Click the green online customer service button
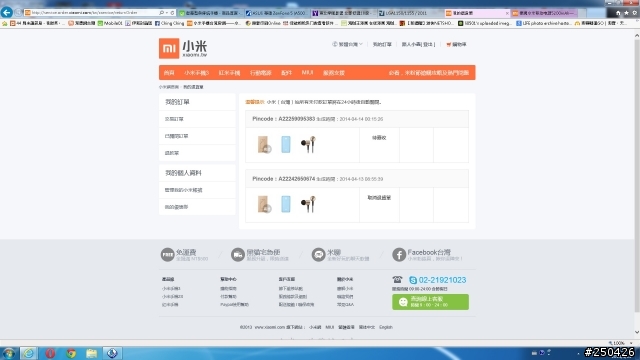The height and width of the screenshot is (360, 640). tap(430, 302)
